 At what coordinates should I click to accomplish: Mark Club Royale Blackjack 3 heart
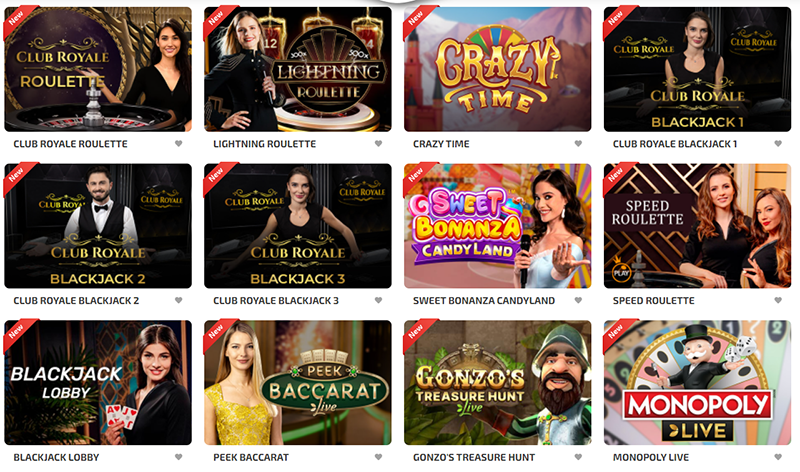(x=379, y=301)
